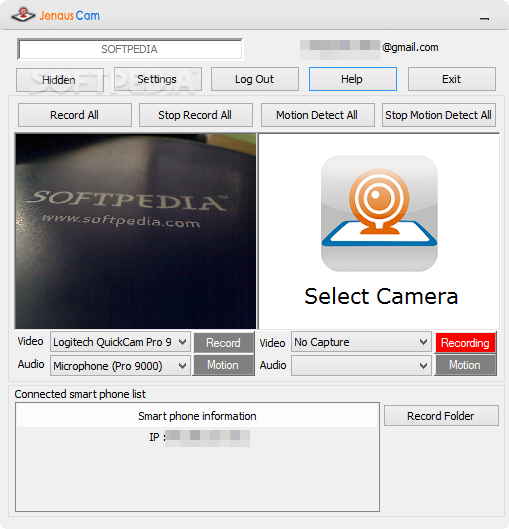Open the empty second audio dropdown
This screenshot has width=509, height=529.
pyautogui.click(x=361, y=366)
